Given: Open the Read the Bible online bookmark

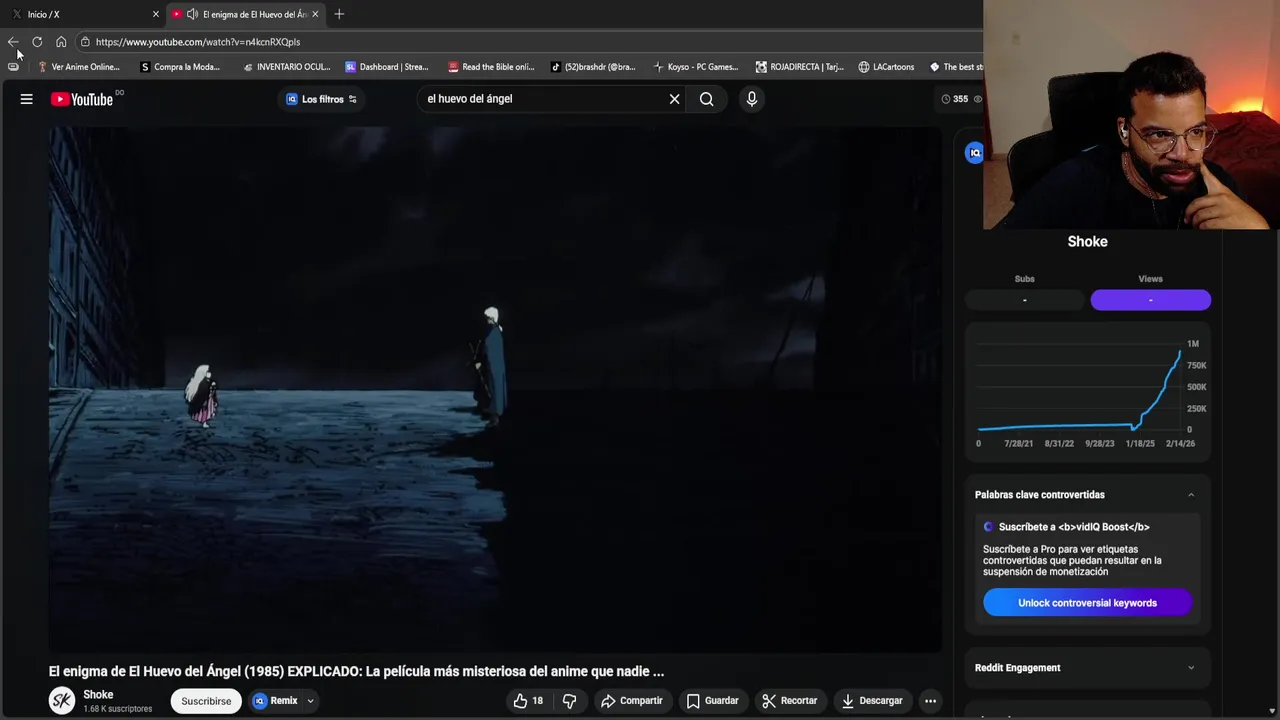Looking at the screenshot, I should pyautogui.click(x=491, y=67).
